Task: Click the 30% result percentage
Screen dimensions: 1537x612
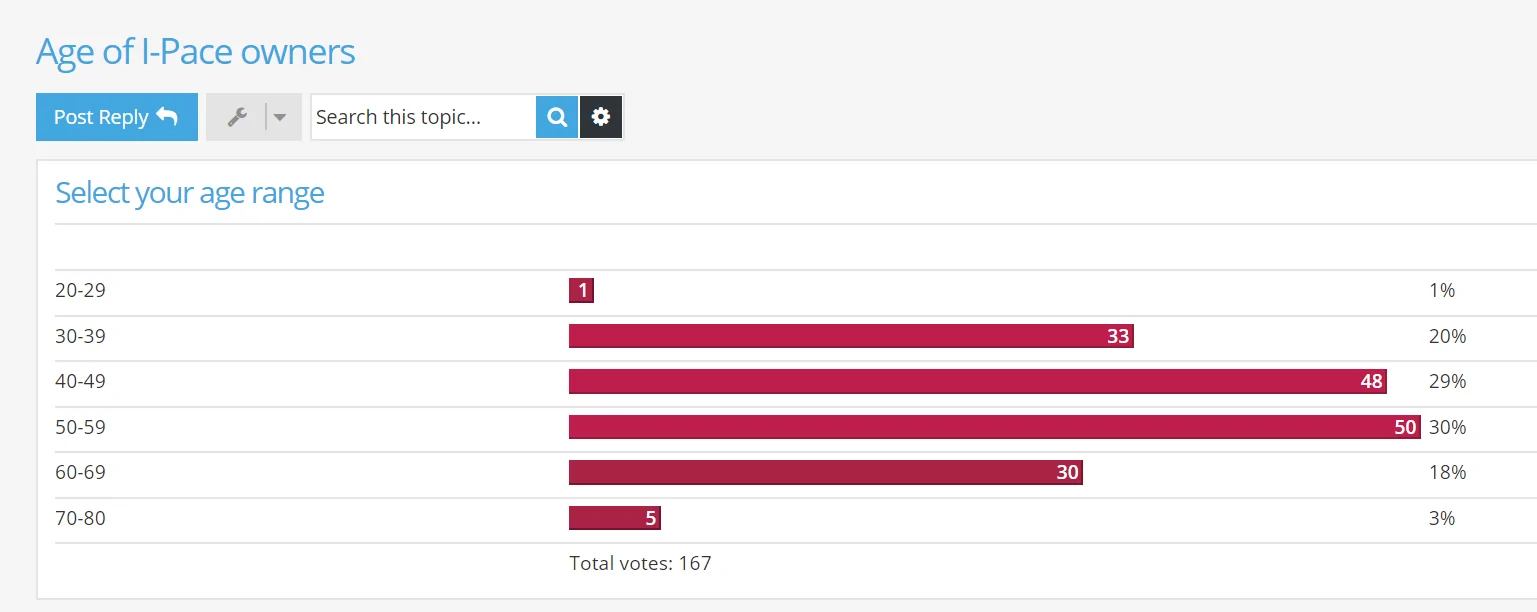Action: pos(1448,427)
